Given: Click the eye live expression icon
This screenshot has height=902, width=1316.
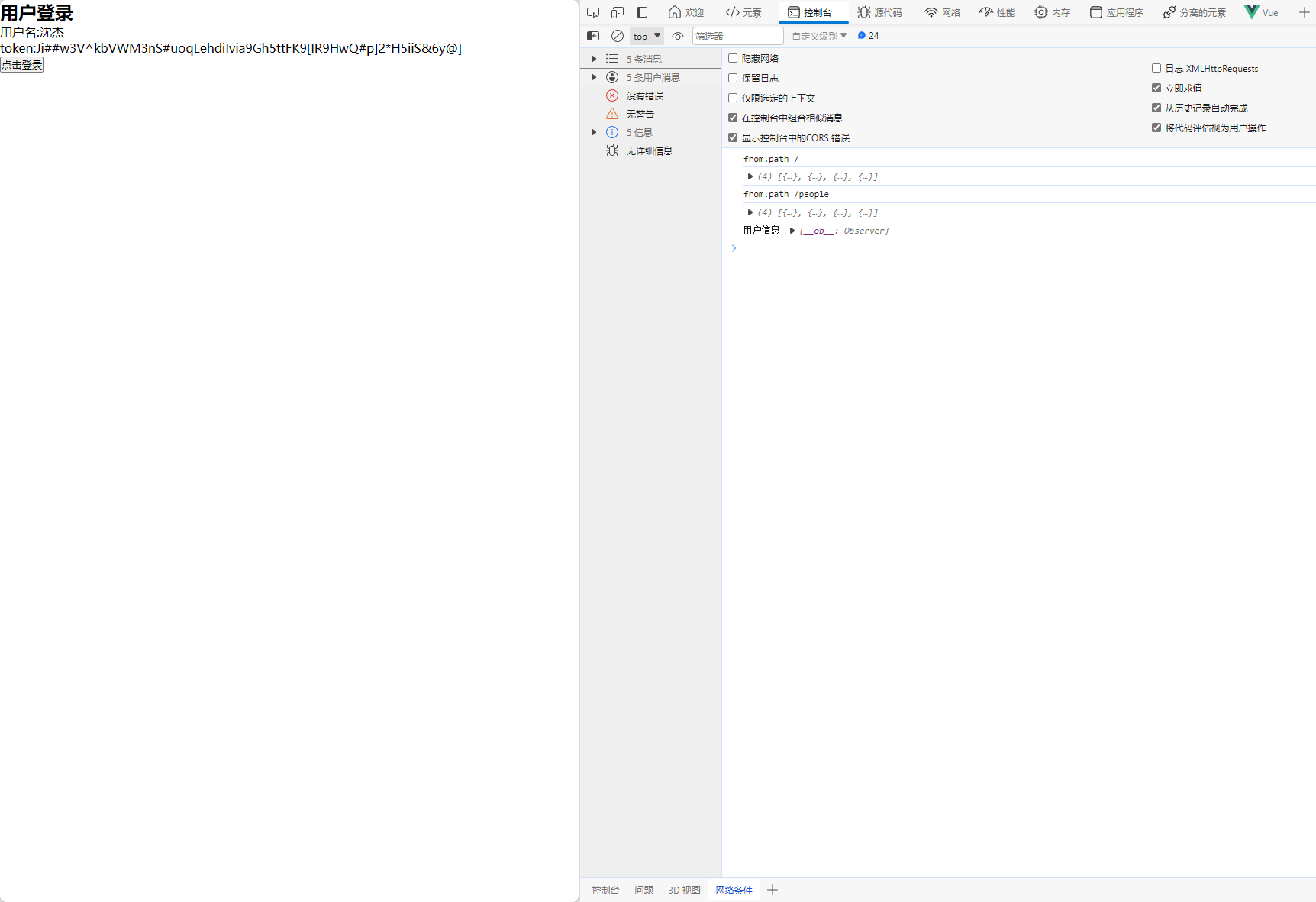Looking at the screenshot, I should (x=678, y=36).
